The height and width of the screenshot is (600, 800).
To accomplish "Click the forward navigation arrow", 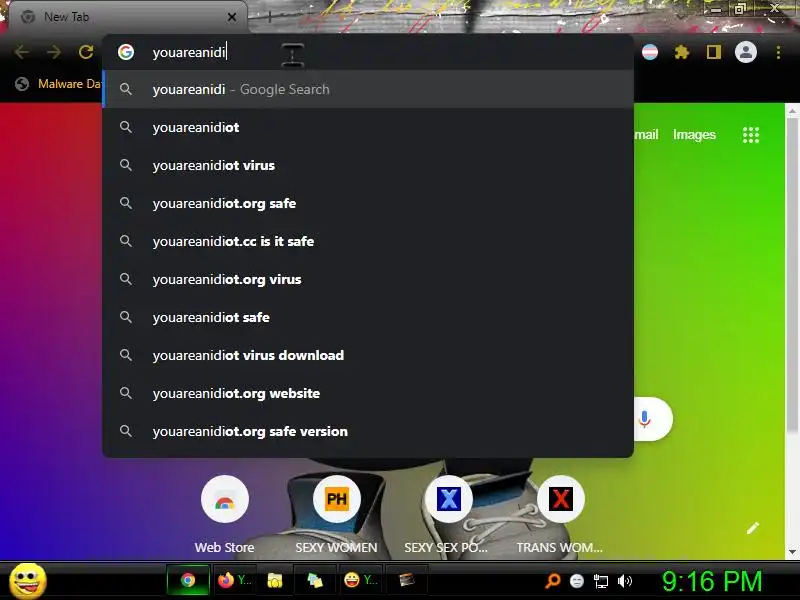I will pyautogui.click(x=54, y=52).
